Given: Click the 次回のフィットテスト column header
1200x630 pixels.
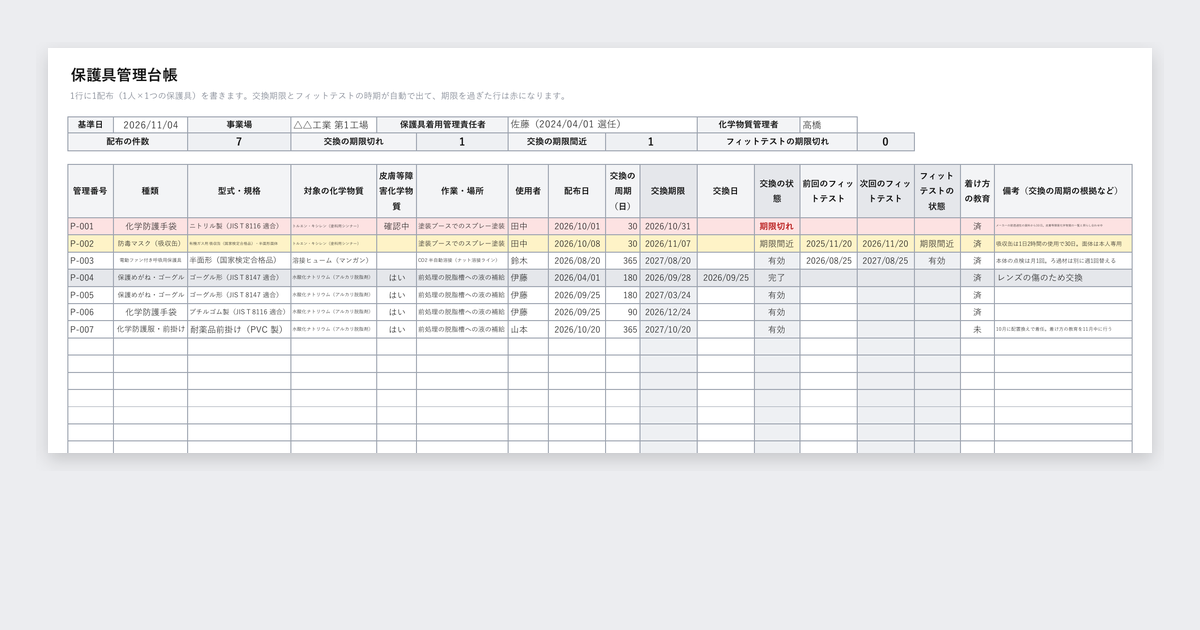Looking at the screenshot, I should [885, 190].
